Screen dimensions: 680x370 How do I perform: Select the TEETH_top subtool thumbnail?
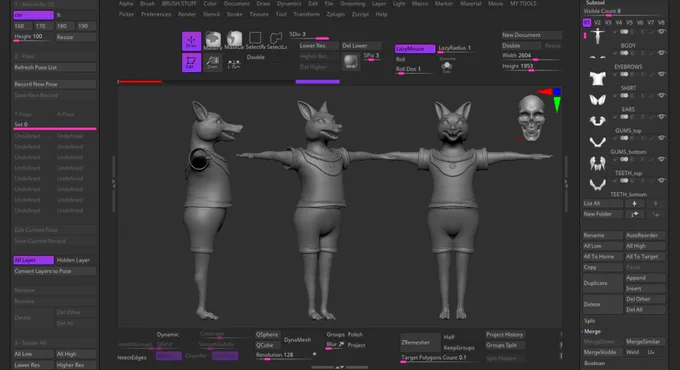pyautogui.click(x=598, y=163)
